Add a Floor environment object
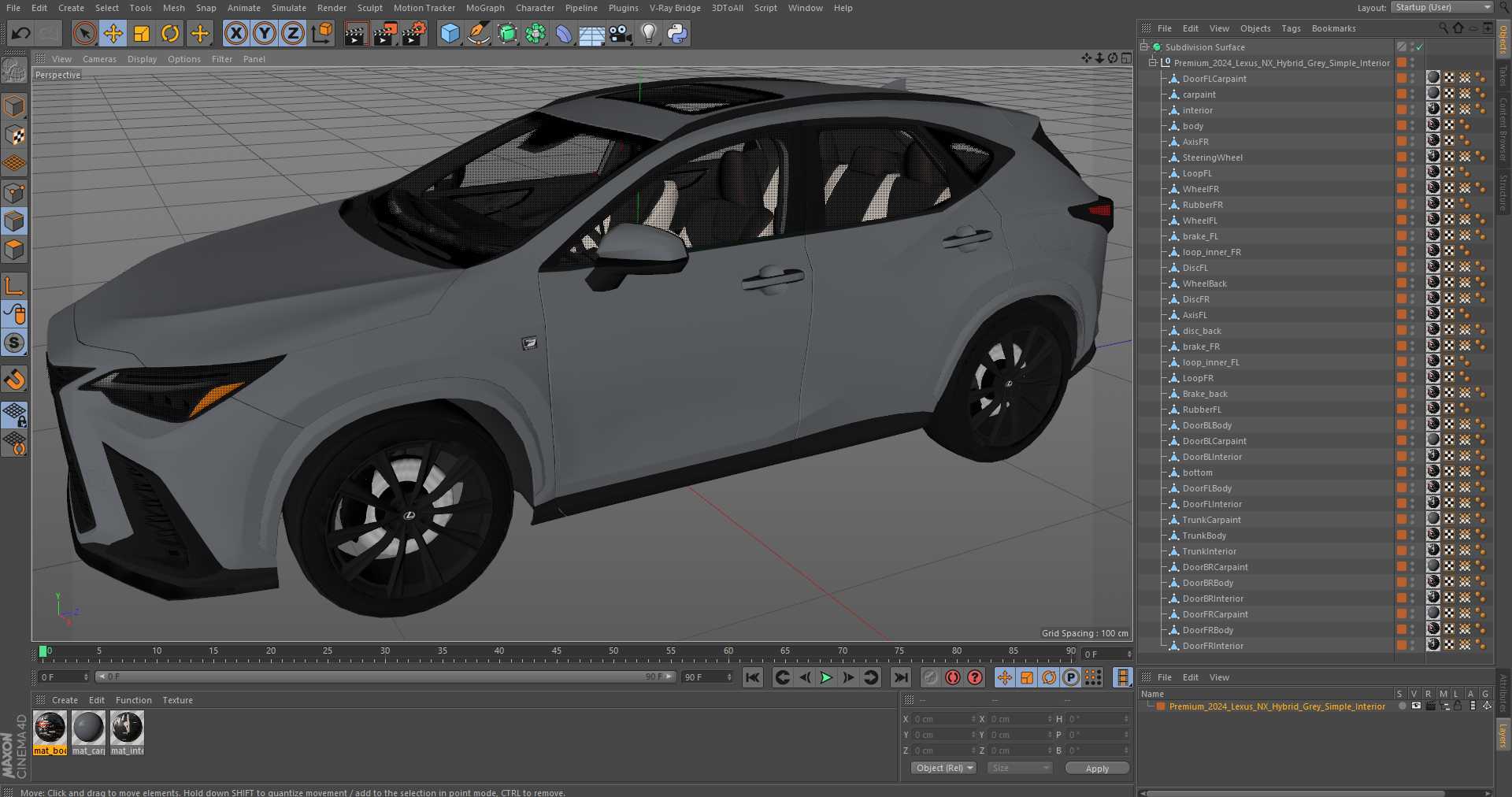1512x797 pixels. (591, 33)
